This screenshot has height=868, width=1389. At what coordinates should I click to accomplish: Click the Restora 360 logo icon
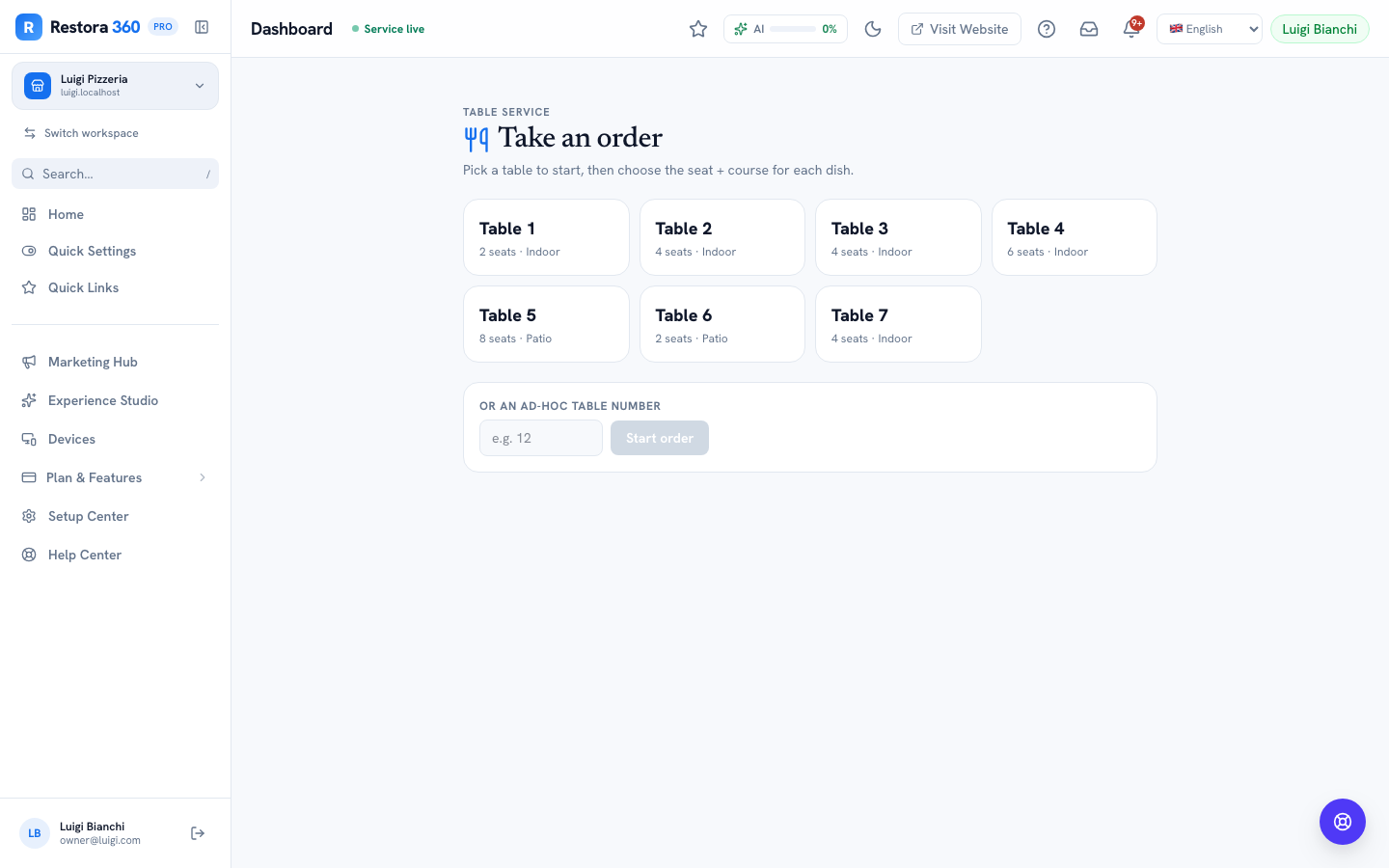pos(29,27)
